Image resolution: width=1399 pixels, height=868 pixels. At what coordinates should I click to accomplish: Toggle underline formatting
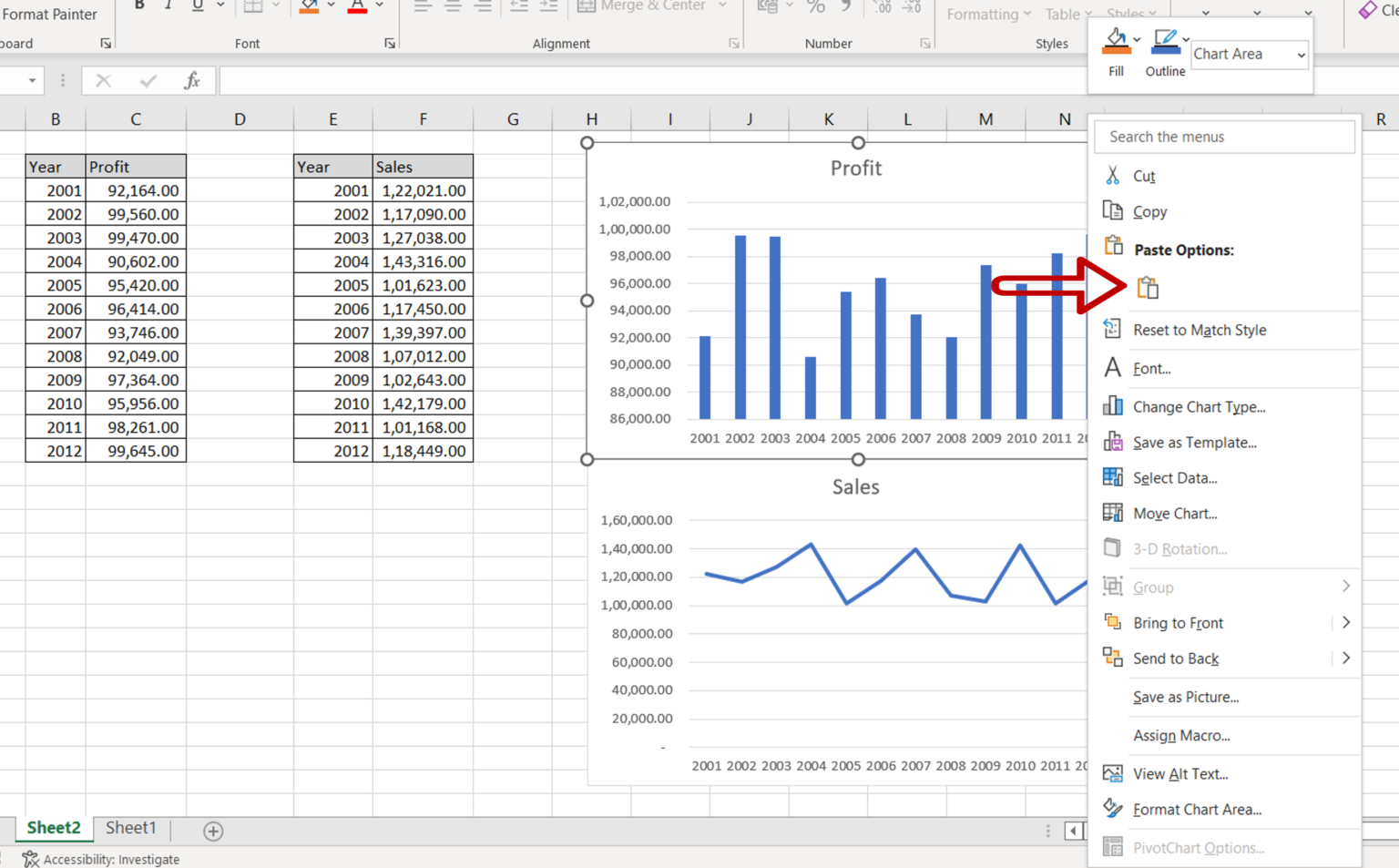[x=197, y=6]
